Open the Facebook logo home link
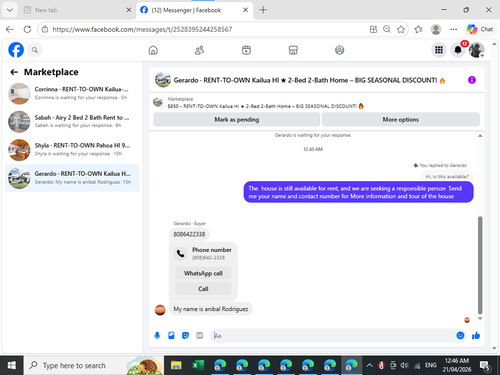 point(16,50)
